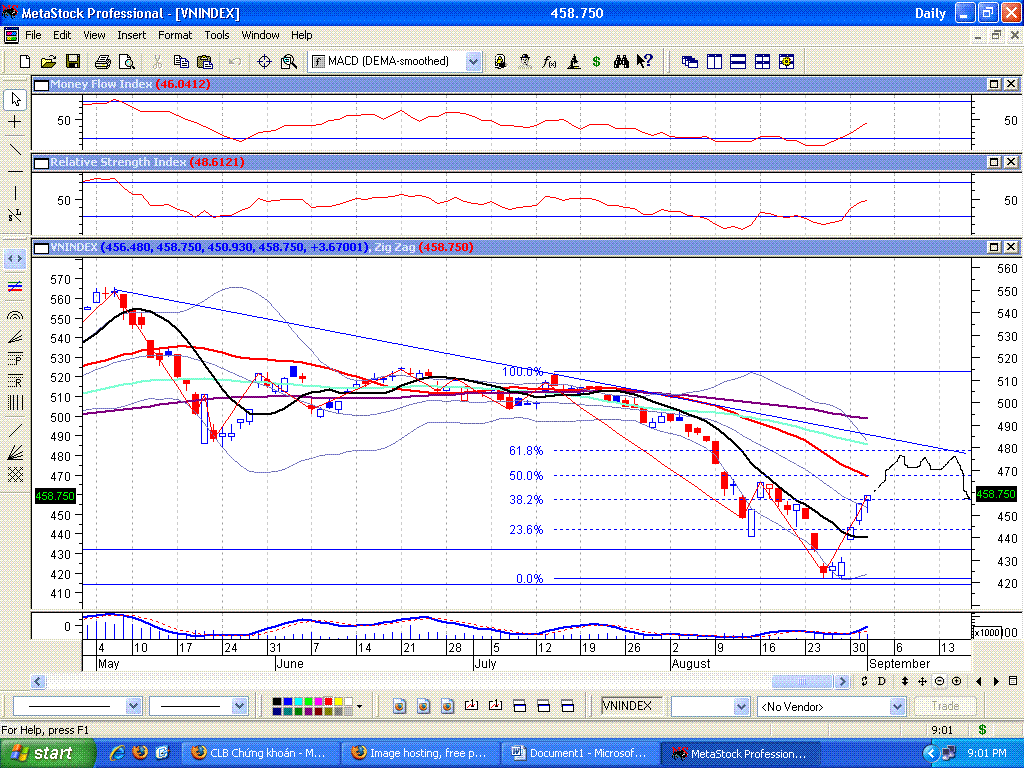Open the MACD (DEMA-smoothed) indicator dropdown
1024x768 pixels.
point(473,61)
